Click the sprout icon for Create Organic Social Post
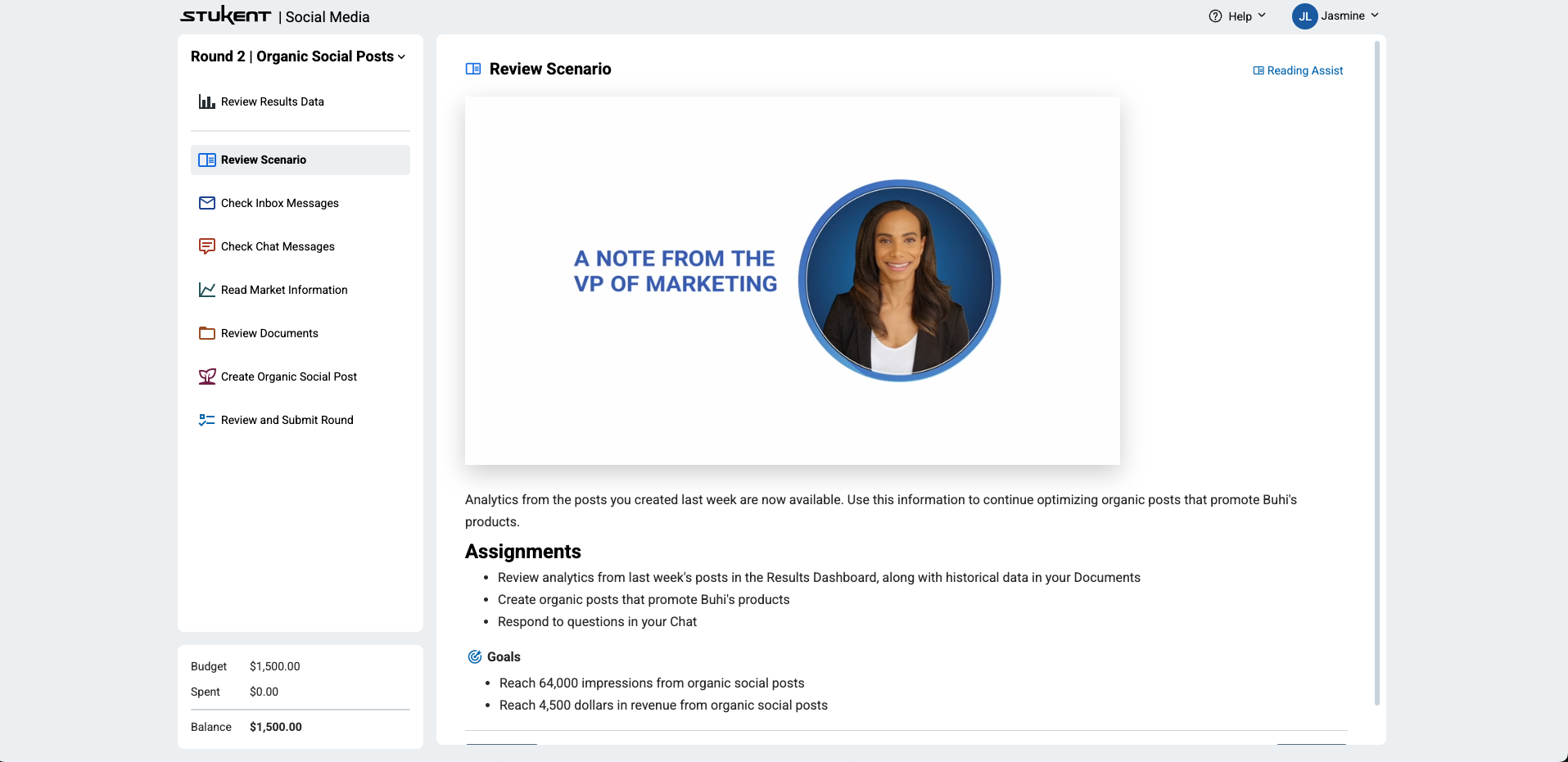The height and width of the screenshot is (762, 1568). (x=207, y=376)
